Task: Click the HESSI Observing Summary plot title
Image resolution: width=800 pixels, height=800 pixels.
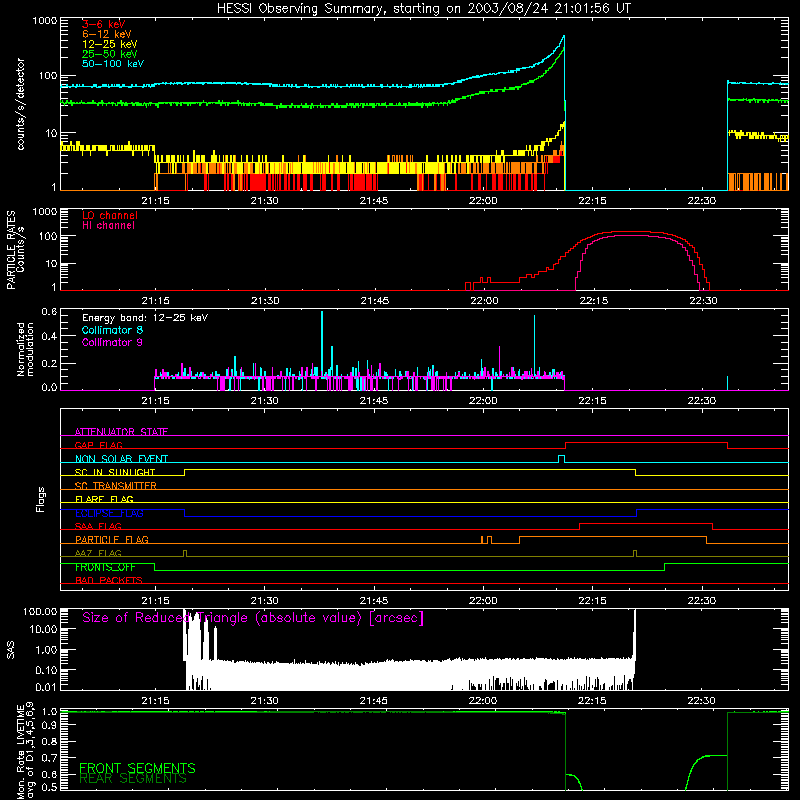Action: point(423,9)
